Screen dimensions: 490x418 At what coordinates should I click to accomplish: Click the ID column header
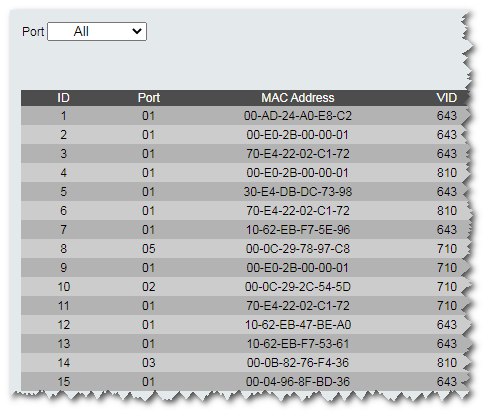point(63,98)
